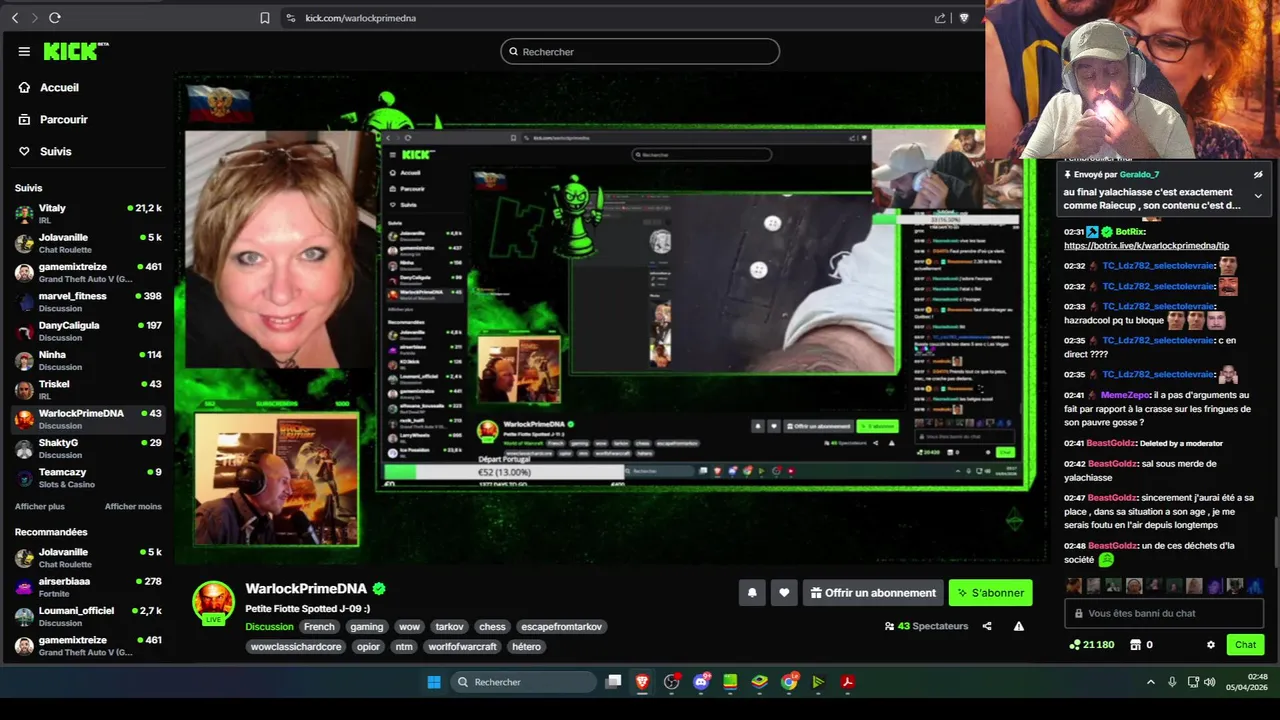Go back in browser history

[x=15, y=18]
